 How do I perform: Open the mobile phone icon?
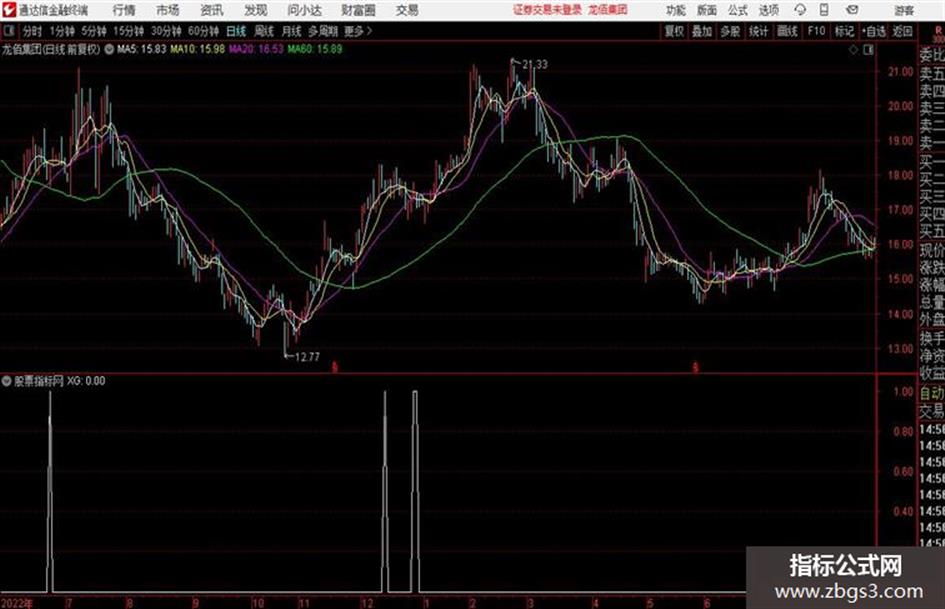tap(824, 10)
